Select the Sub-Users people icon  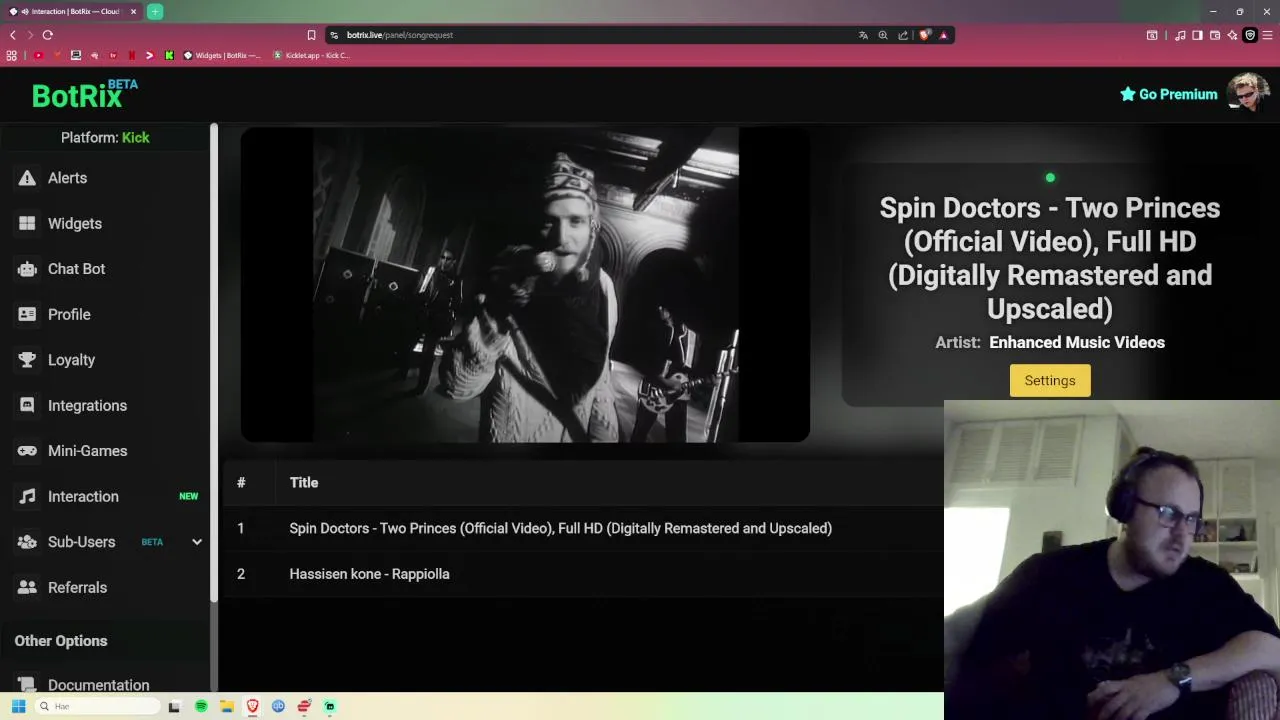click(27, 542)
